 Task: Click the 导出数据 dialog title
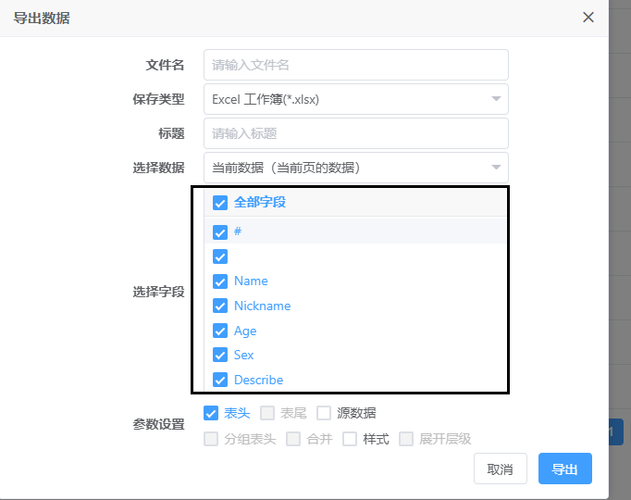pos(42,18)
